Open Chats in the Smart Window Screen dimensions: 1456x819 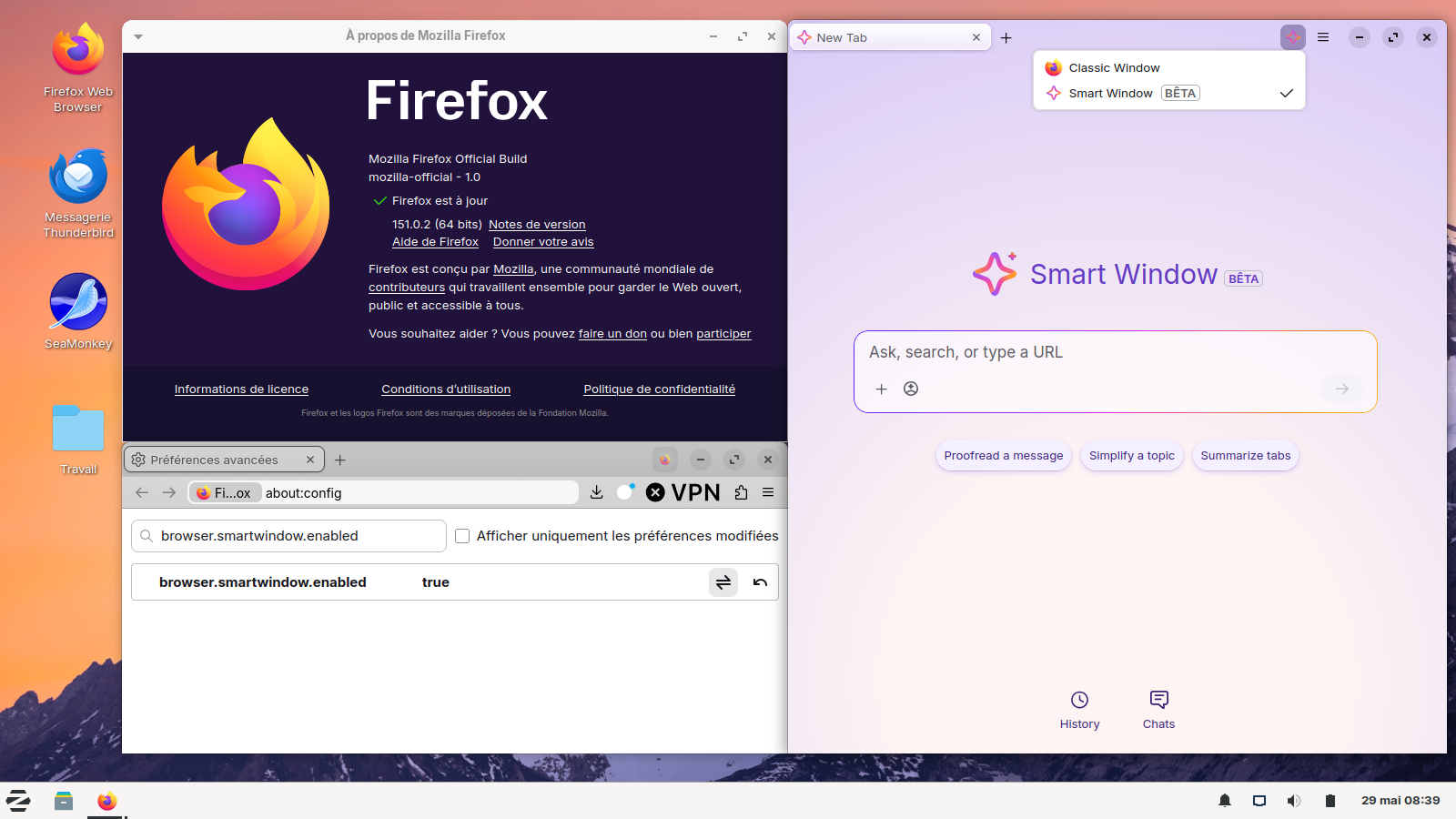(x=1159, y=710)
